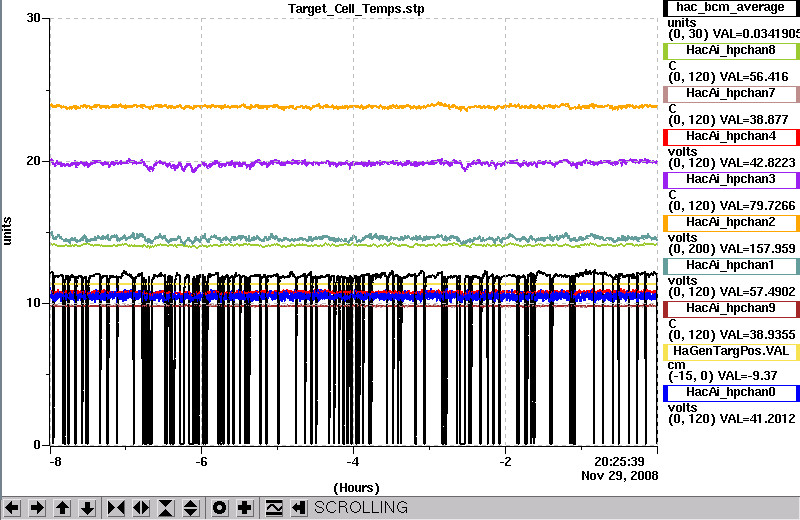Viewport: 800px width, 520px height.
Task: Click the 20 tick label on the y-axis
Action: (33, 161)
